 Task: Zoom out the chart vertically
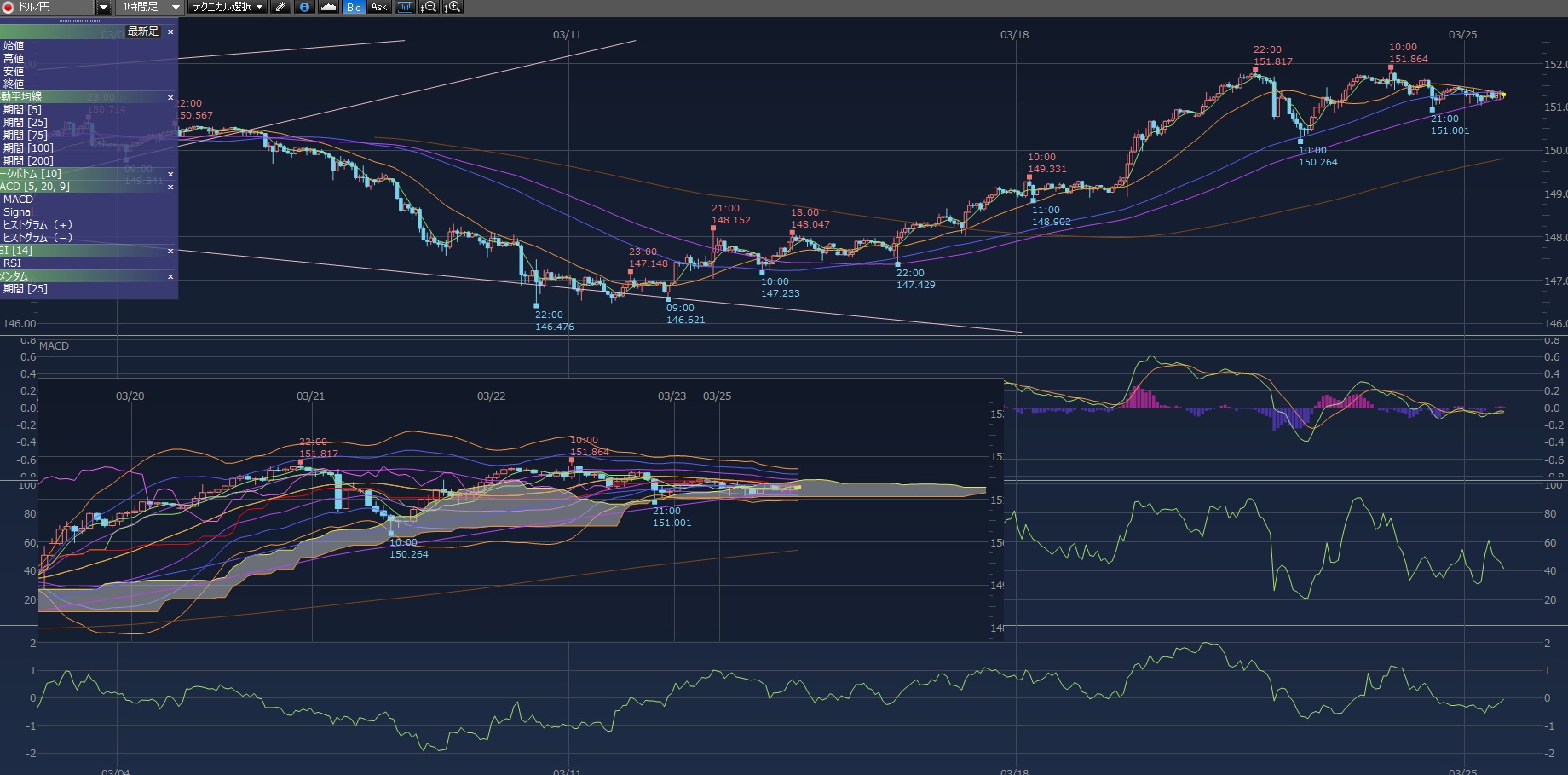coord(429,7)
